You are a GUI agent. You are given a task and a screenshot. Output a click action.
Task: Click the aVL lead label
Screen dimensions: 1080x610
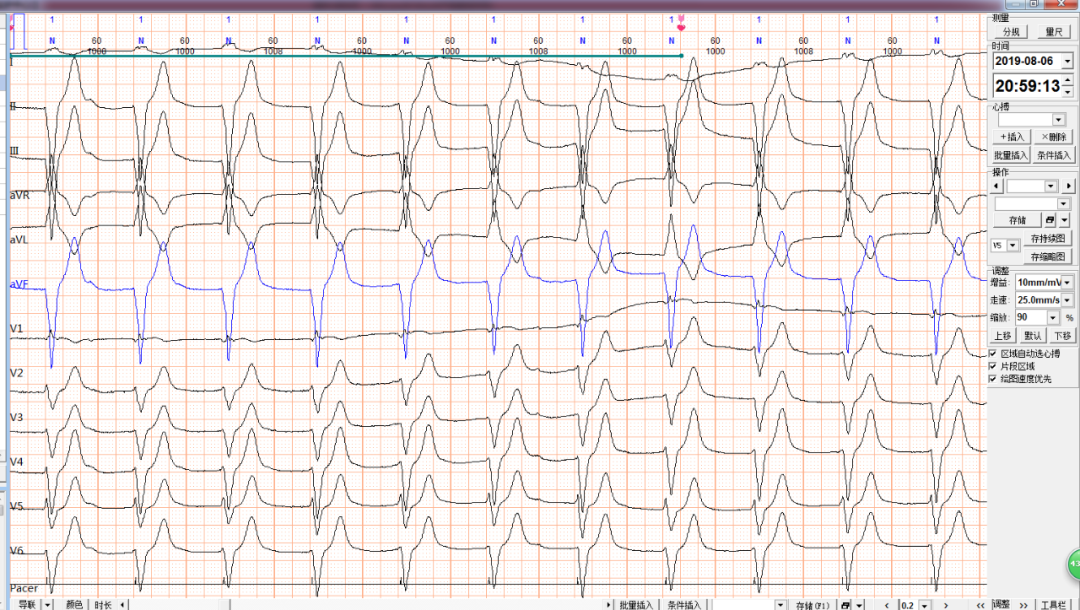[x=19, y=240]
